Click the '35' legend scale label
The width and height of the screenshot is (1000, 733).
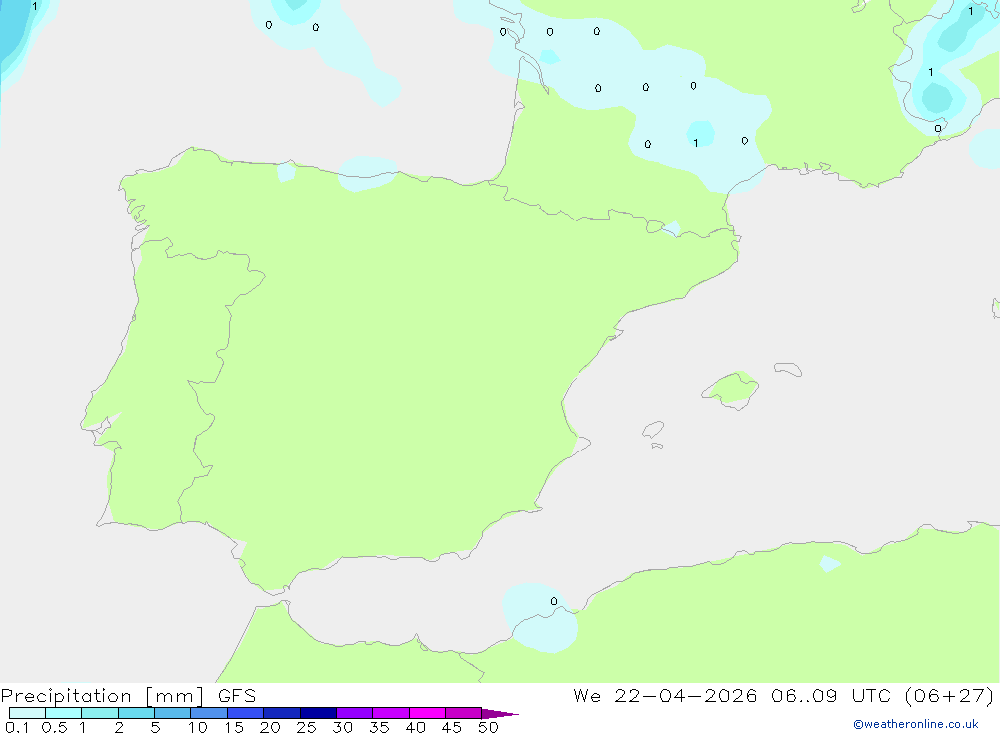379,727
